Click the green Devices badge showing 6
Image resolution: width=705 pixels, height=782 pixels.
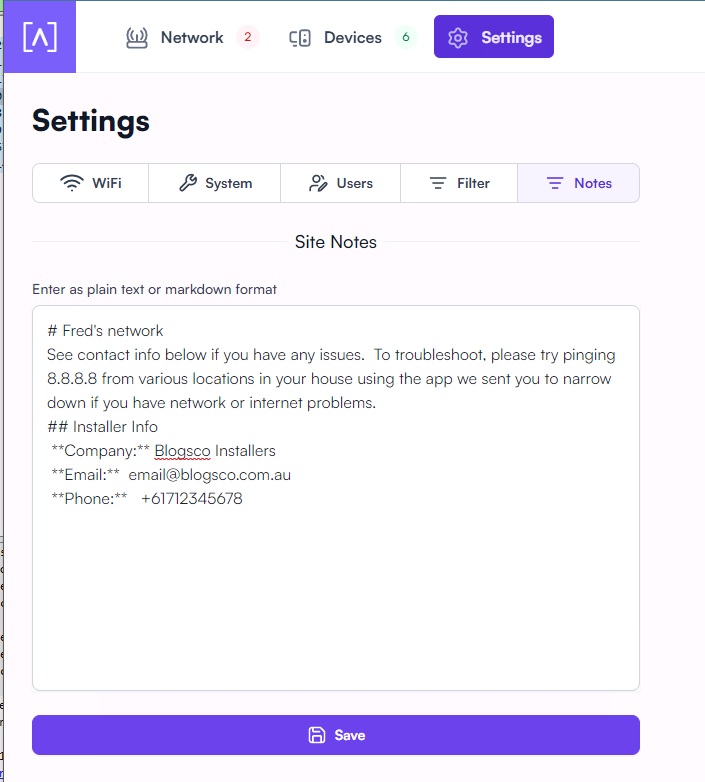(x=406, y=37)
